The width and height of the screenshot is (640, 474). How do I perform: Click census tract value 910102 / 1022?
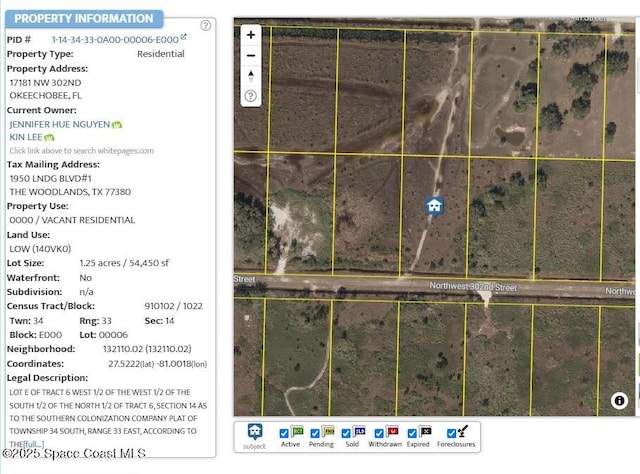click(x=173, y=306)
